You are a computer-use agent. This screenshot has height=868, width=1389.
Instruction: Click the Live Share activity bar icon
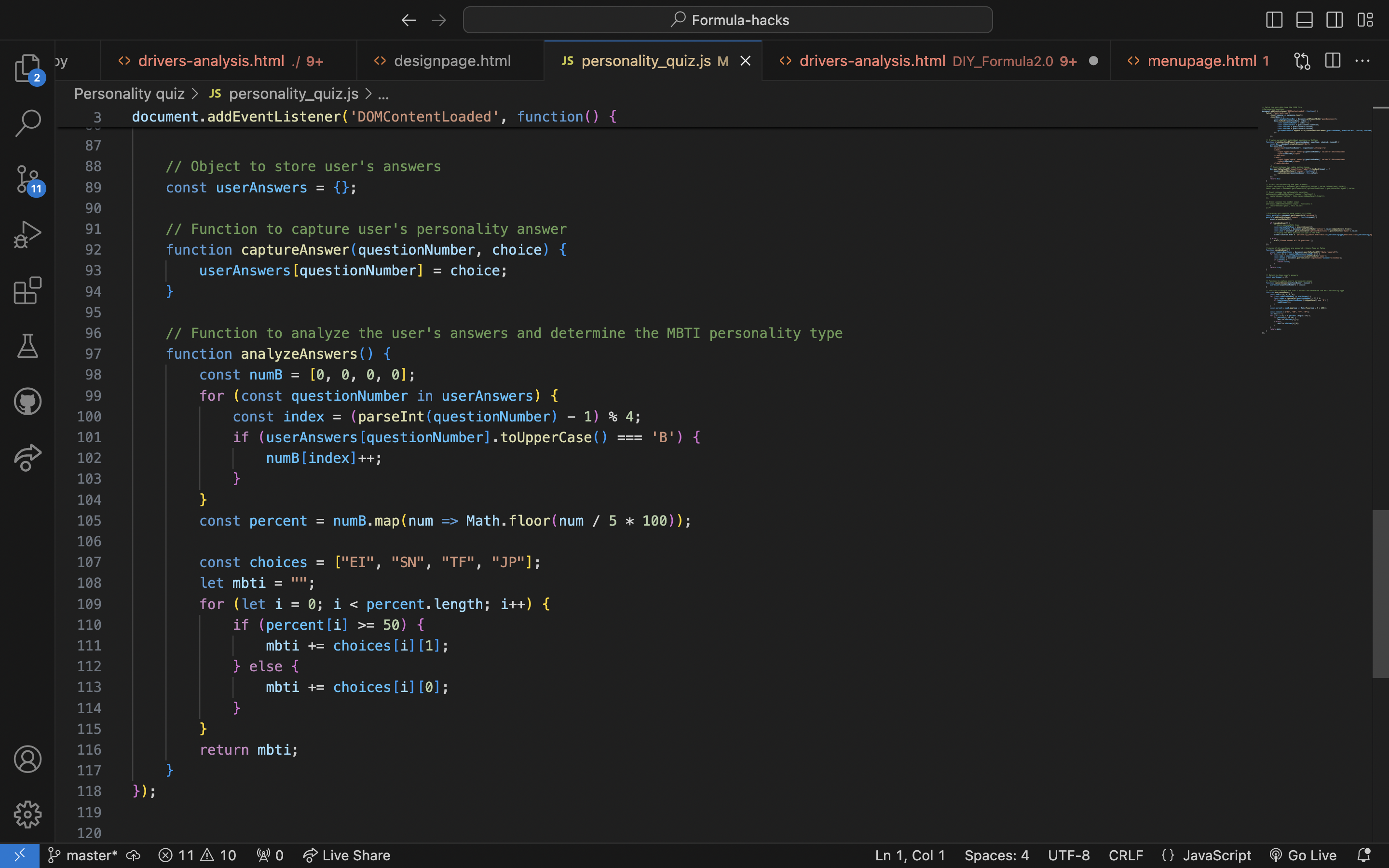point(27,457)
